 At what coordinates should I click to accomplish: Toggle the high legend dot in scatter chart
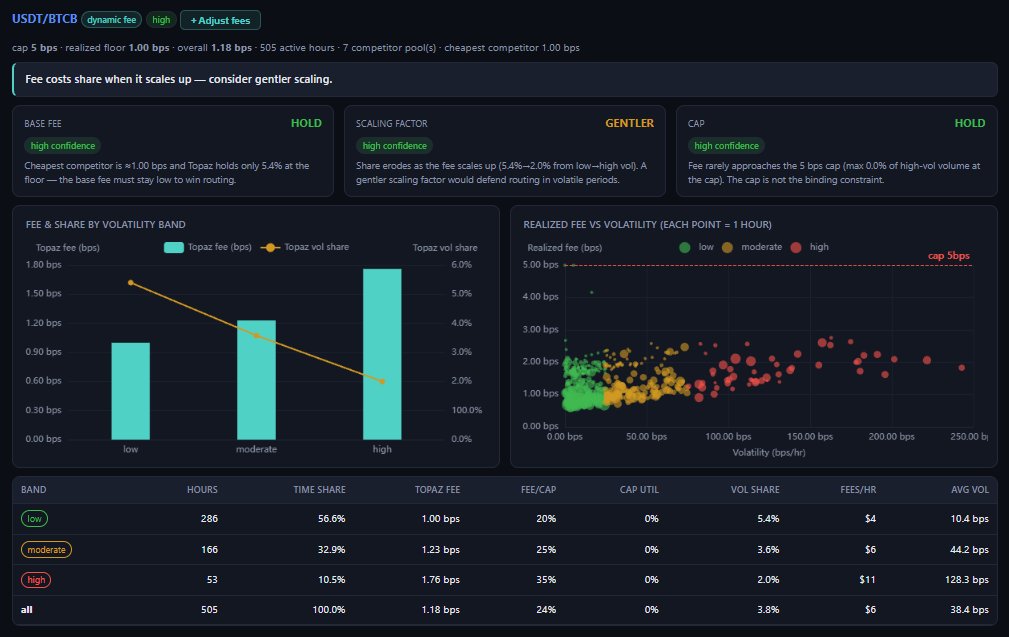(796, 247)
